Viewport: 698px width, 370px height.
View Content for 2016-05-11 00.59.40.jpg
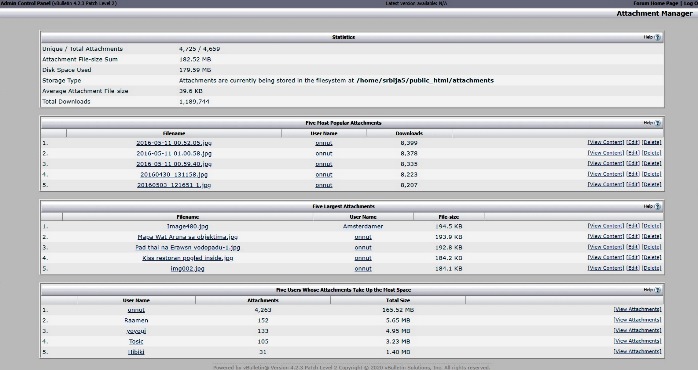click(606, 163)
